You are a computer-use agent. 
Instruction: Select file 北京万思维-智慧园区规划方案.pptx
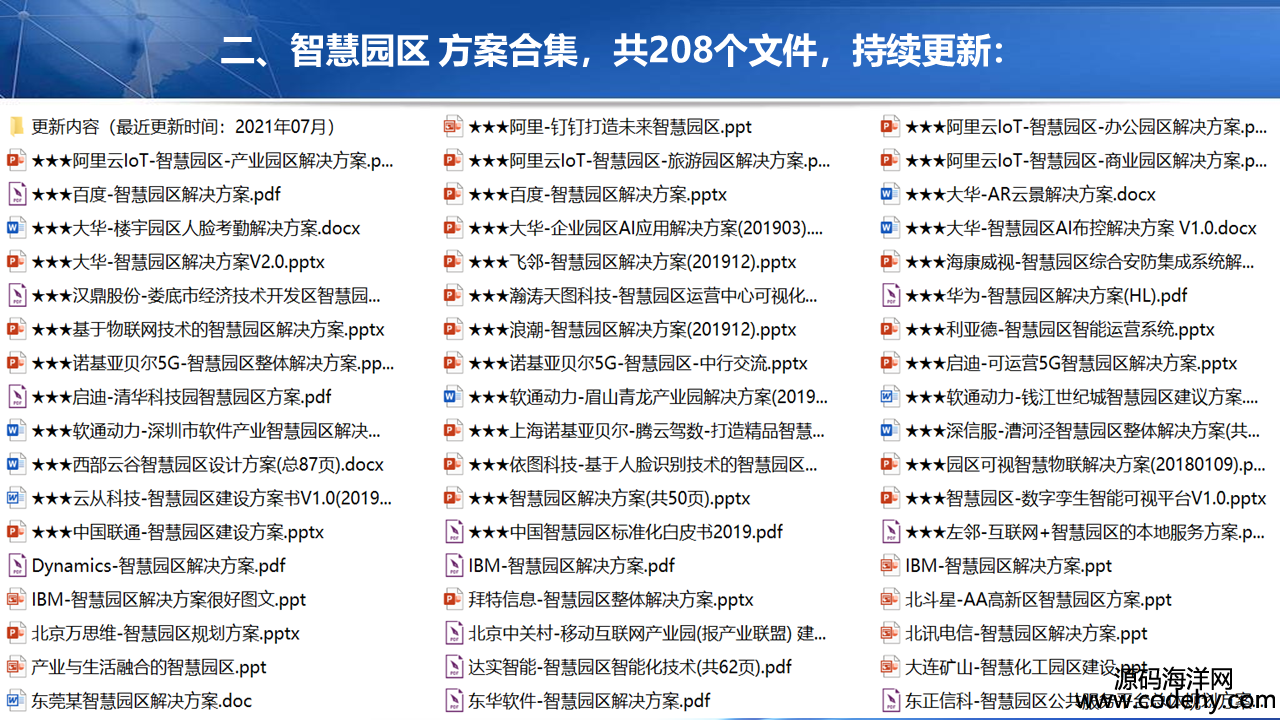coord(154,633)
